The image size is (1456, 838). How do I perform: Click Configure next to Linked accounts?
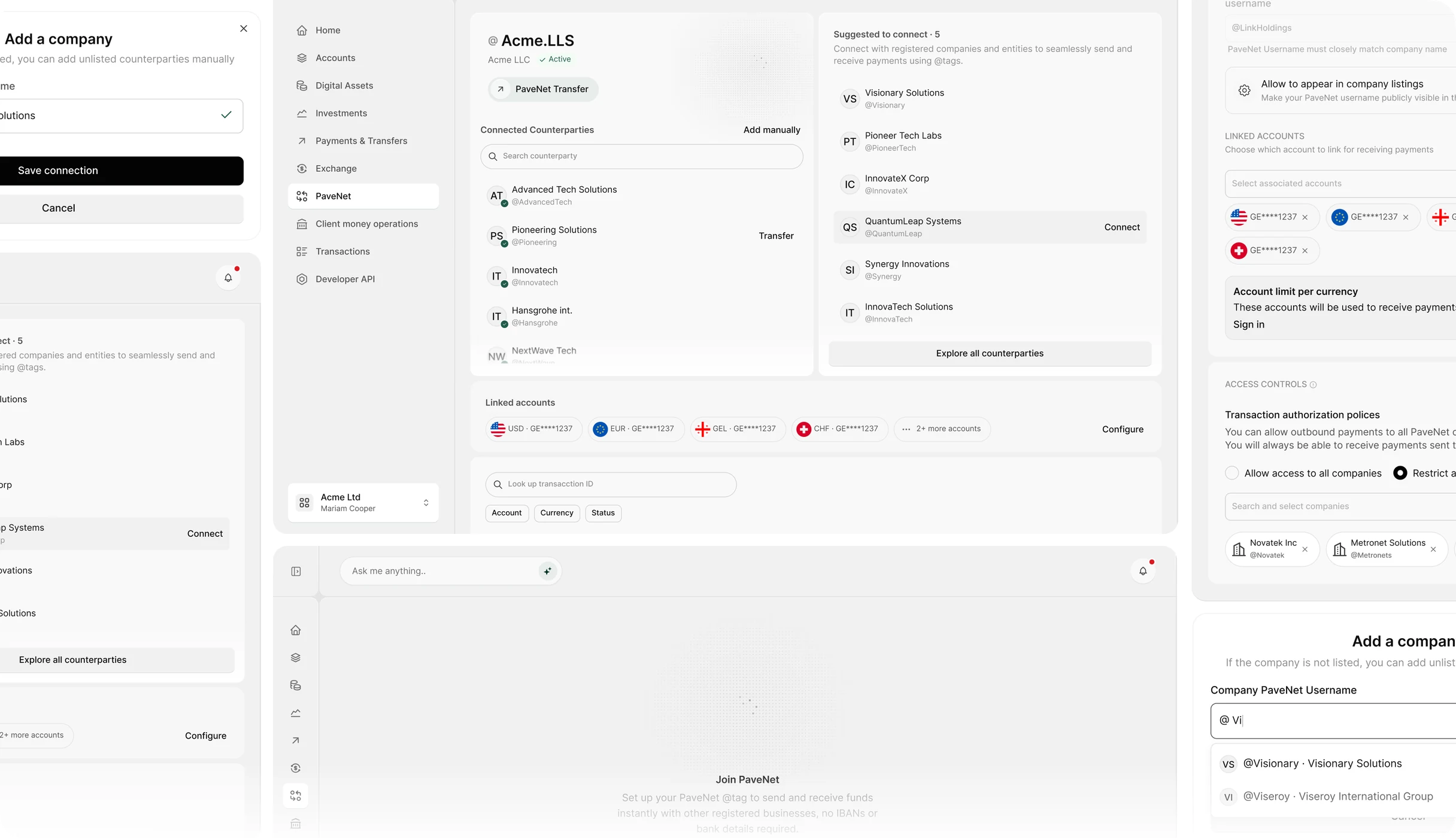pos(1123,429)
